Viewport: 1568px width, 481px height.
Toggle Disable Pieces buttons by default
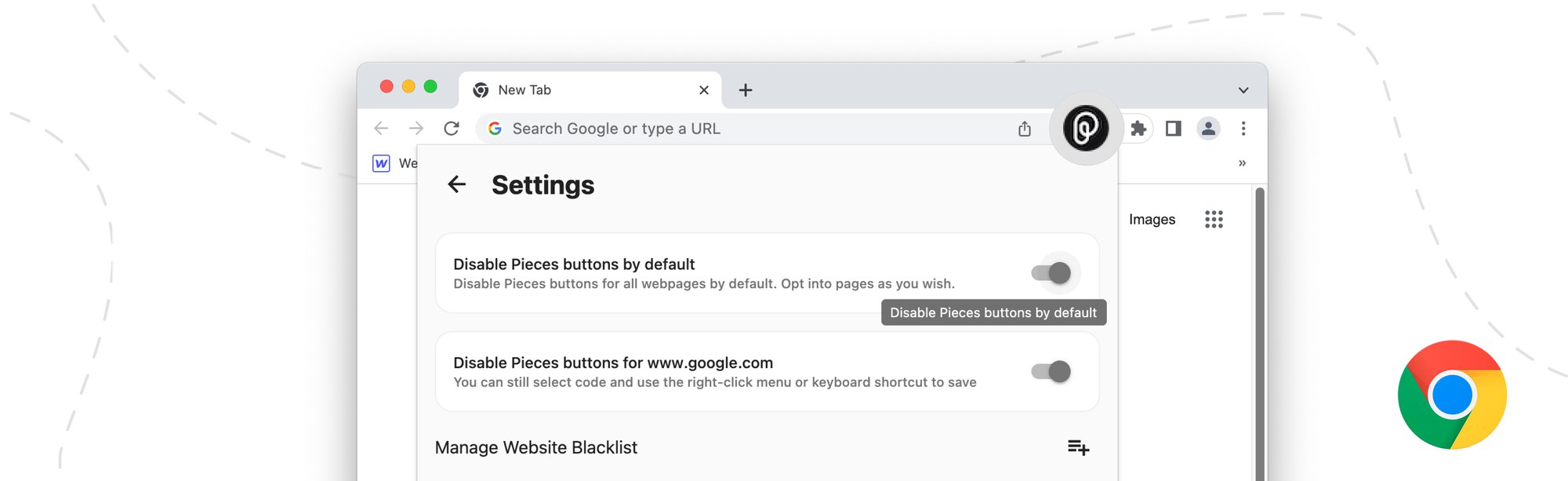tap(1051, 273)
